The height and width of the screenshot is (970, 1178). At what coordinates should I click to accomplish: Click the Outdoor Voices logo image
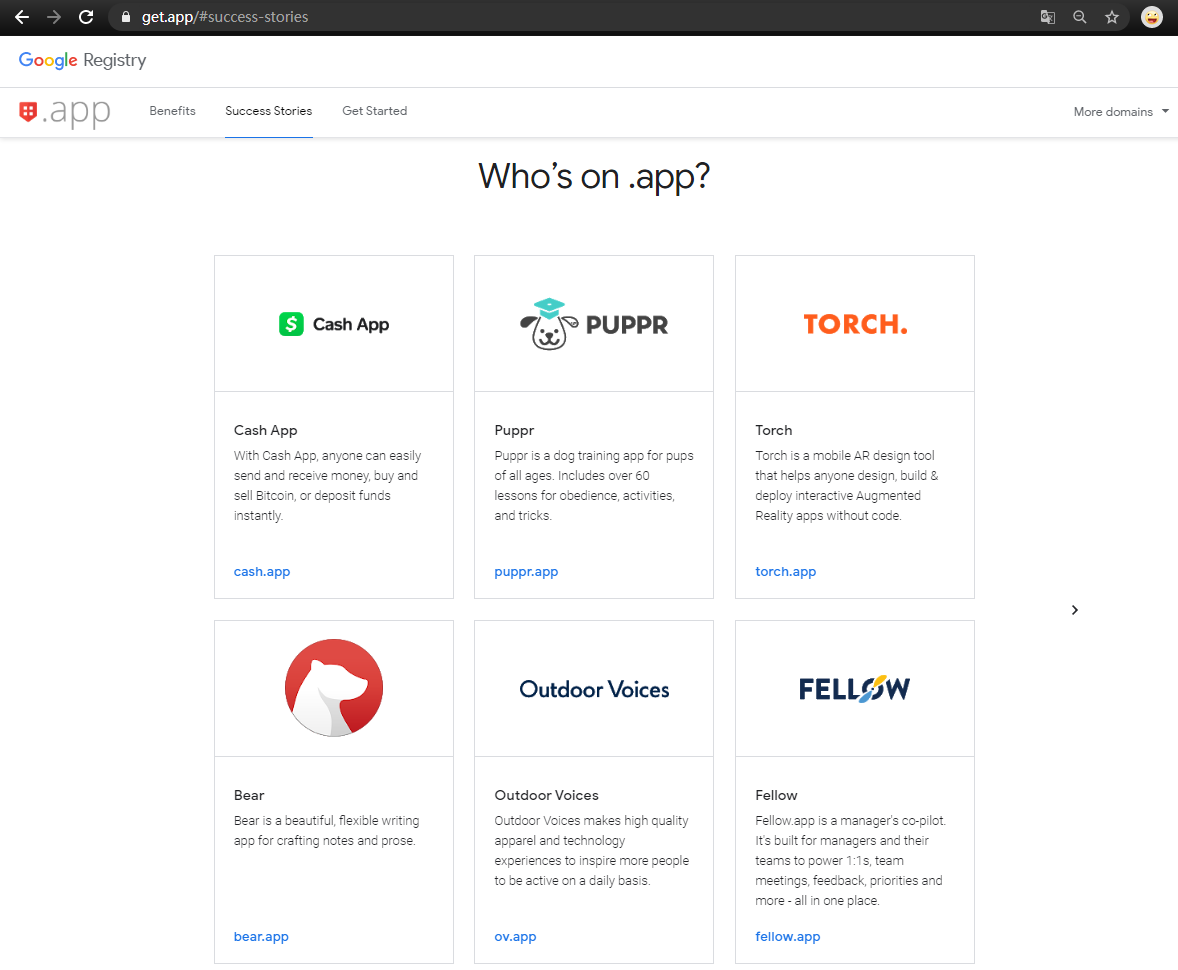coord(594,689)
